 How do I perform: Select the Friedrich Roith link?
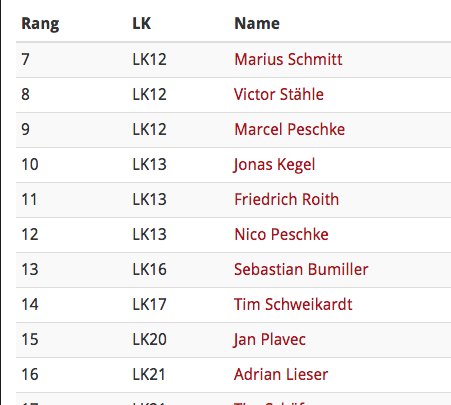point(286,200)
